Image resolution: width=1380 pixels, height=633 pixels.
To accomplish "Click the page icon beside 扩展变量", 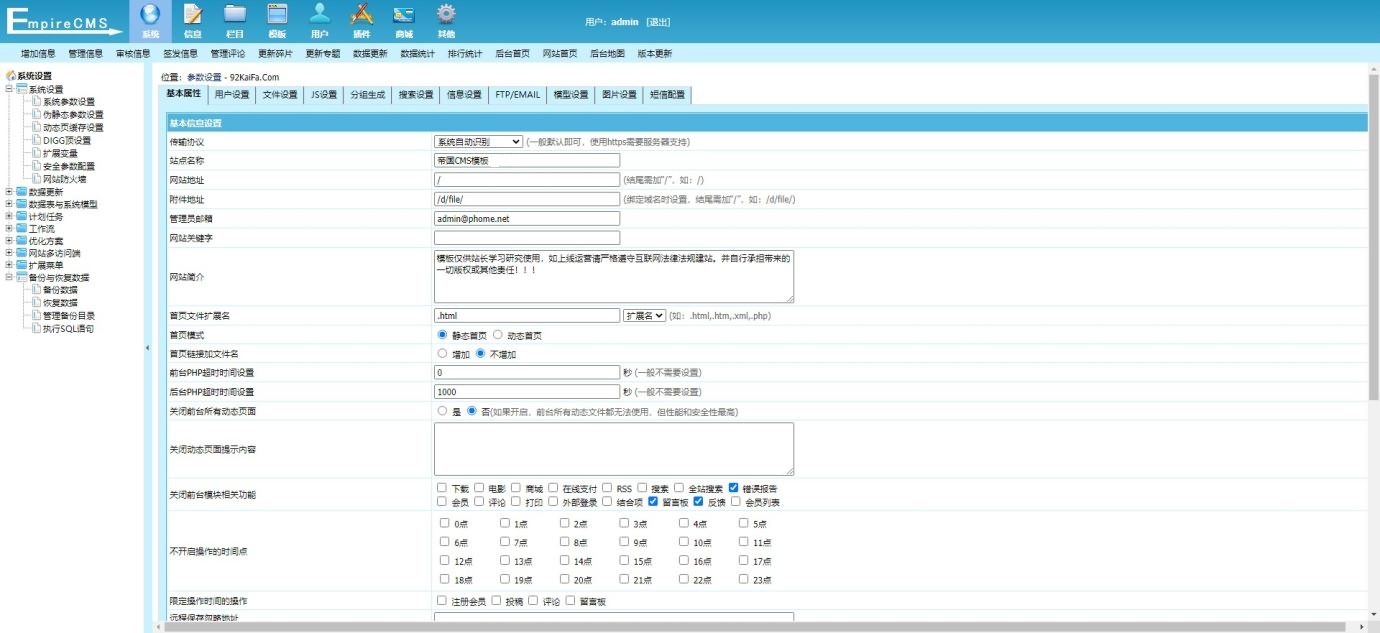I will pos(37,153).
